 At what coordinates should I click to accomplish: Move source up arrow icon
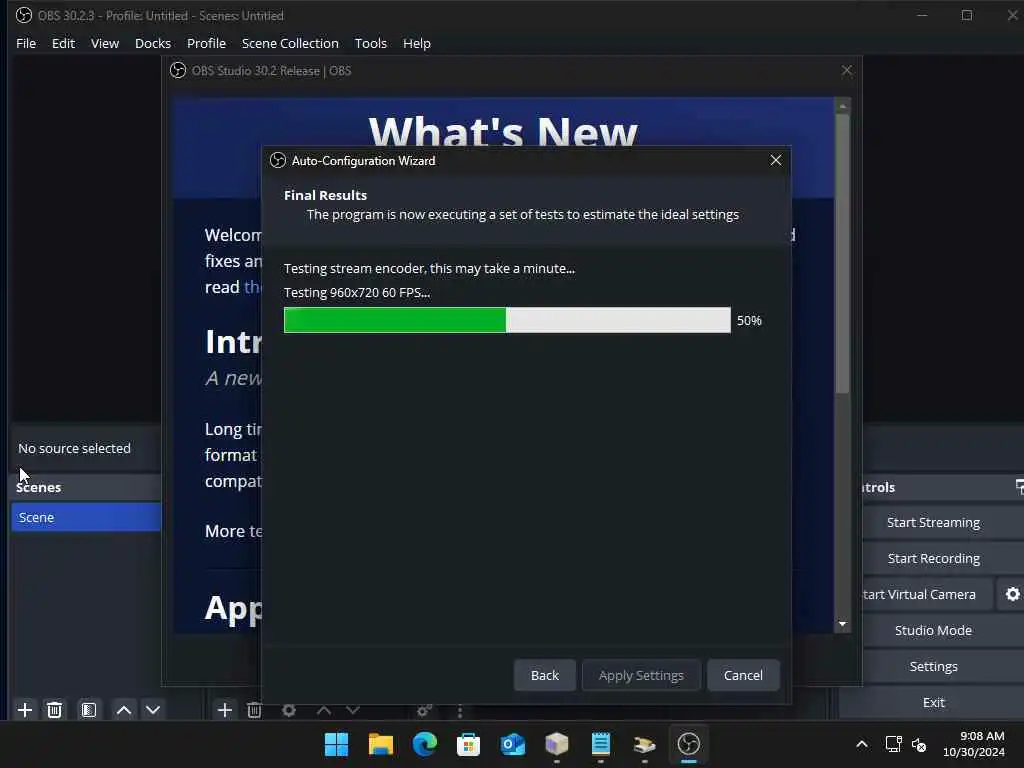click(x=324, y=710)
